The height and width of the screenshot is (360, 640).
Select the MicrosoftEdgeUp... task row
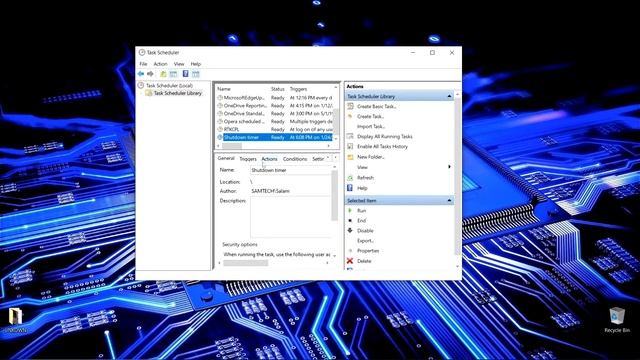click(275, 98)
